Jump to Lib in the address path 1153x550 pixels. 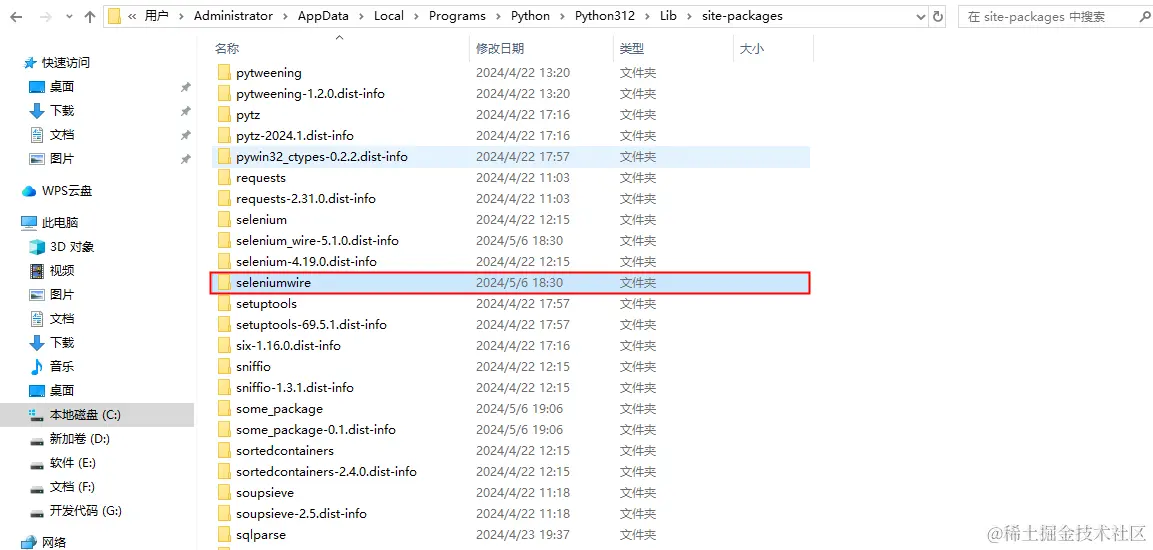pos(668,16)
